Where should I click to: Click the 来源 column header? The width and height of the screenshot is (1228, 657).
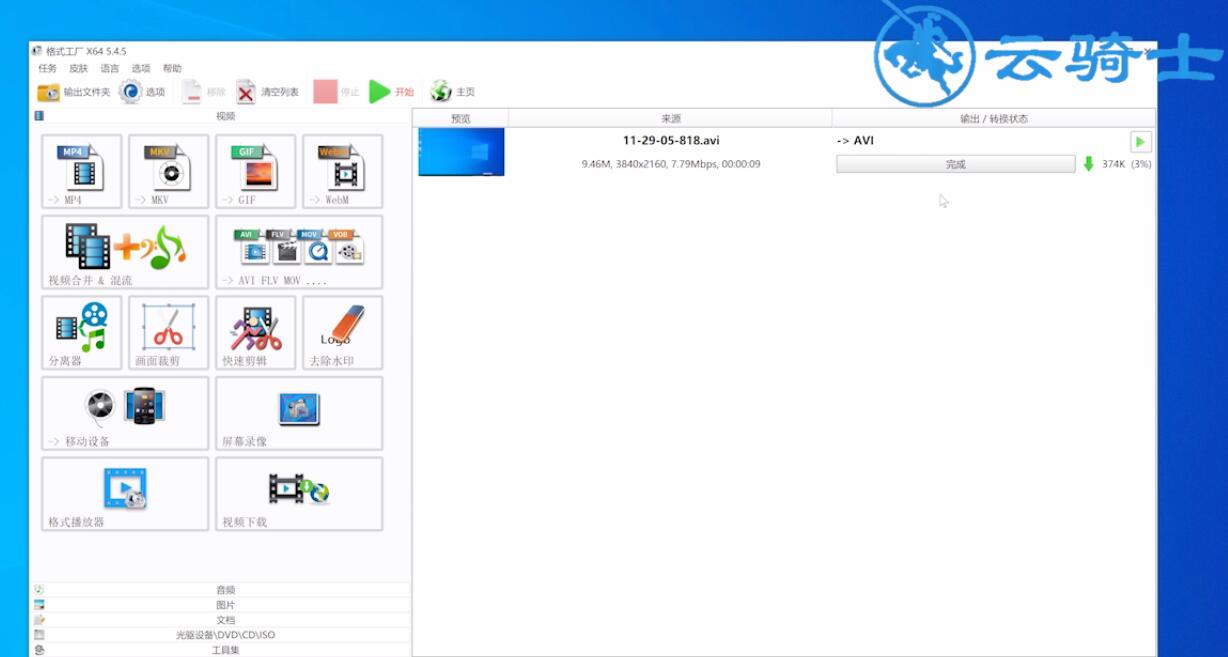(x=670, y=118)
